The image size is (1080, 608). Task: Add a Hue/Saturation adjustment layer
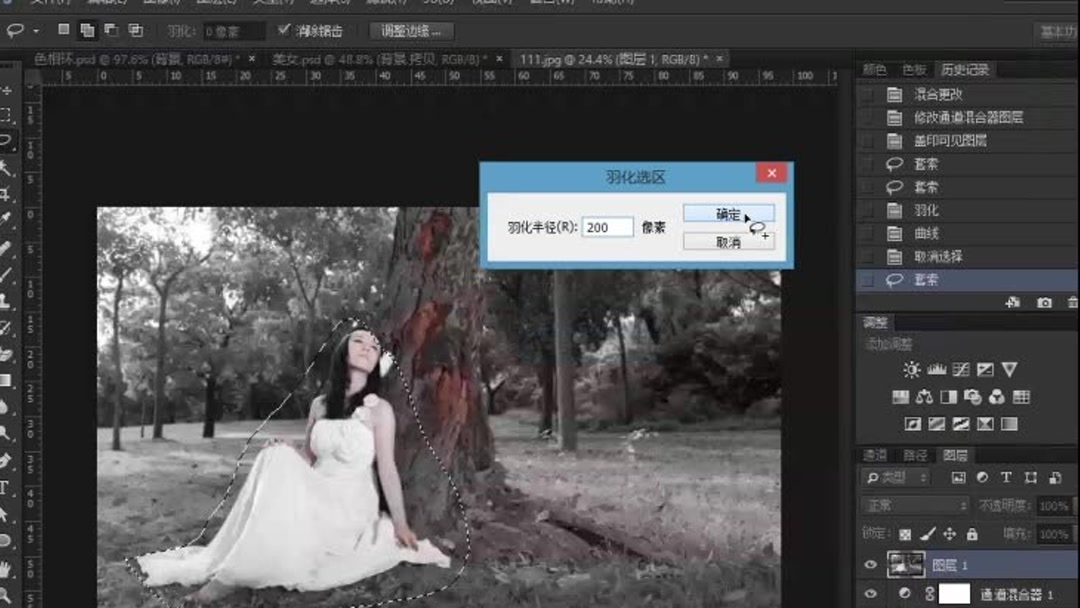(x=901, y=397)
